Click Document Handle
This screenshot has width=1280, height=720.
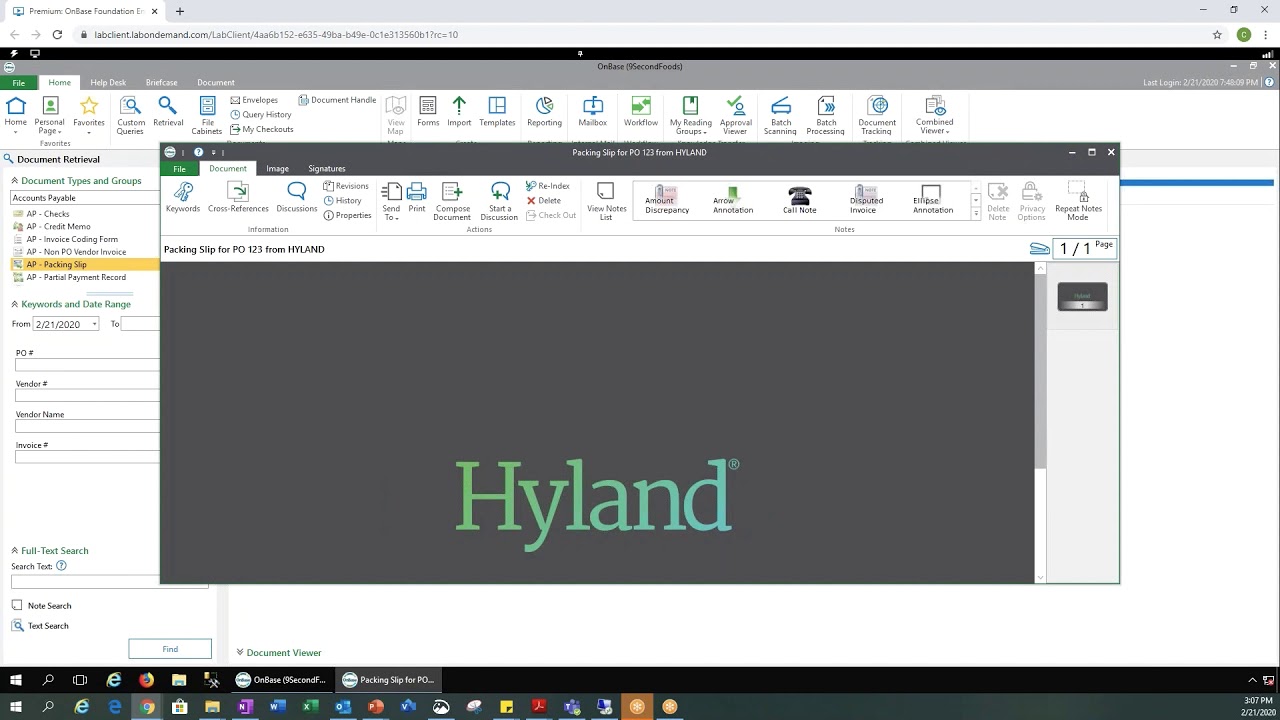tap(337, 100)
